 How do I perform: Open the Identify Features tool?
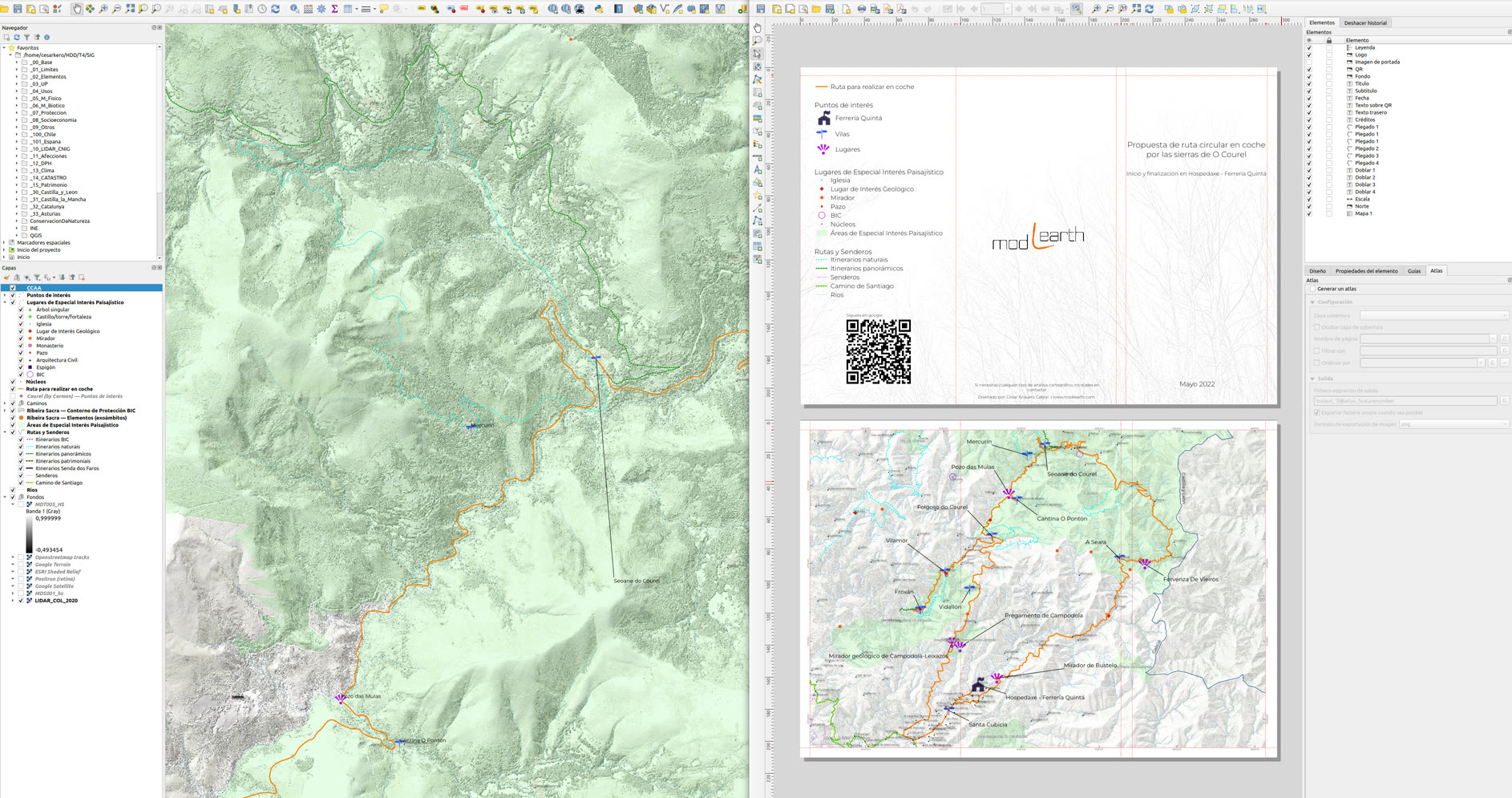click(295, 9)
